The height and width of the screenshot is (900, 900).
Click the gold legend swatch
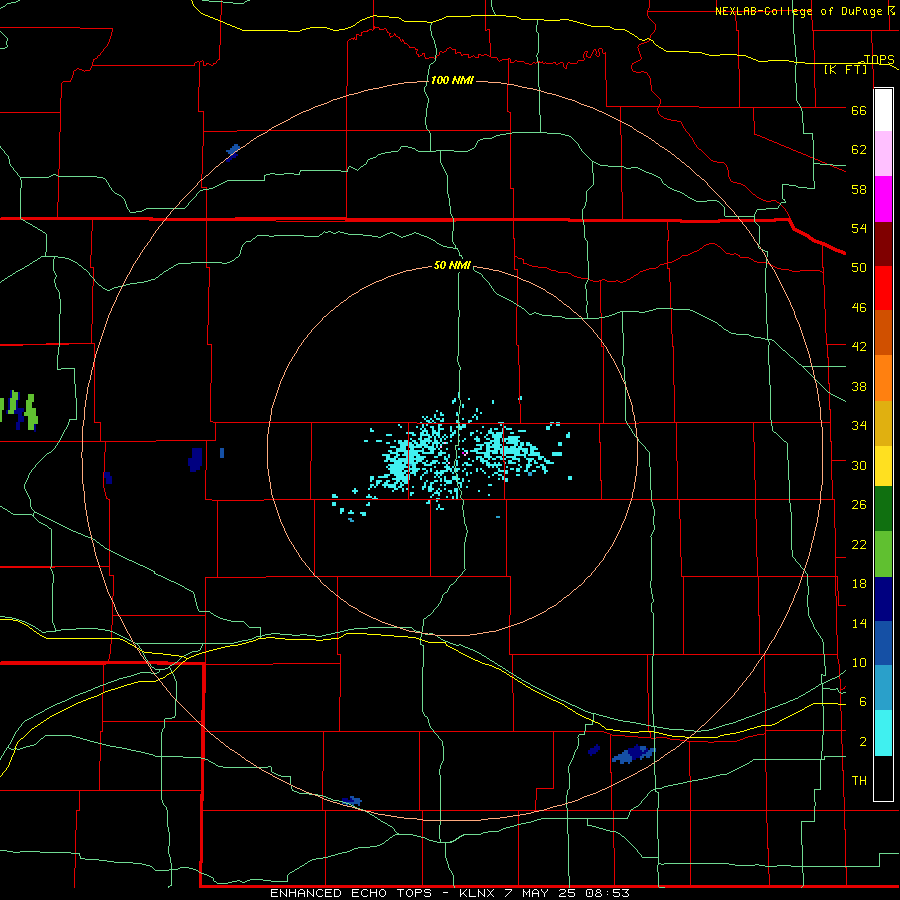pyautogui.click(x=883, y=423)
